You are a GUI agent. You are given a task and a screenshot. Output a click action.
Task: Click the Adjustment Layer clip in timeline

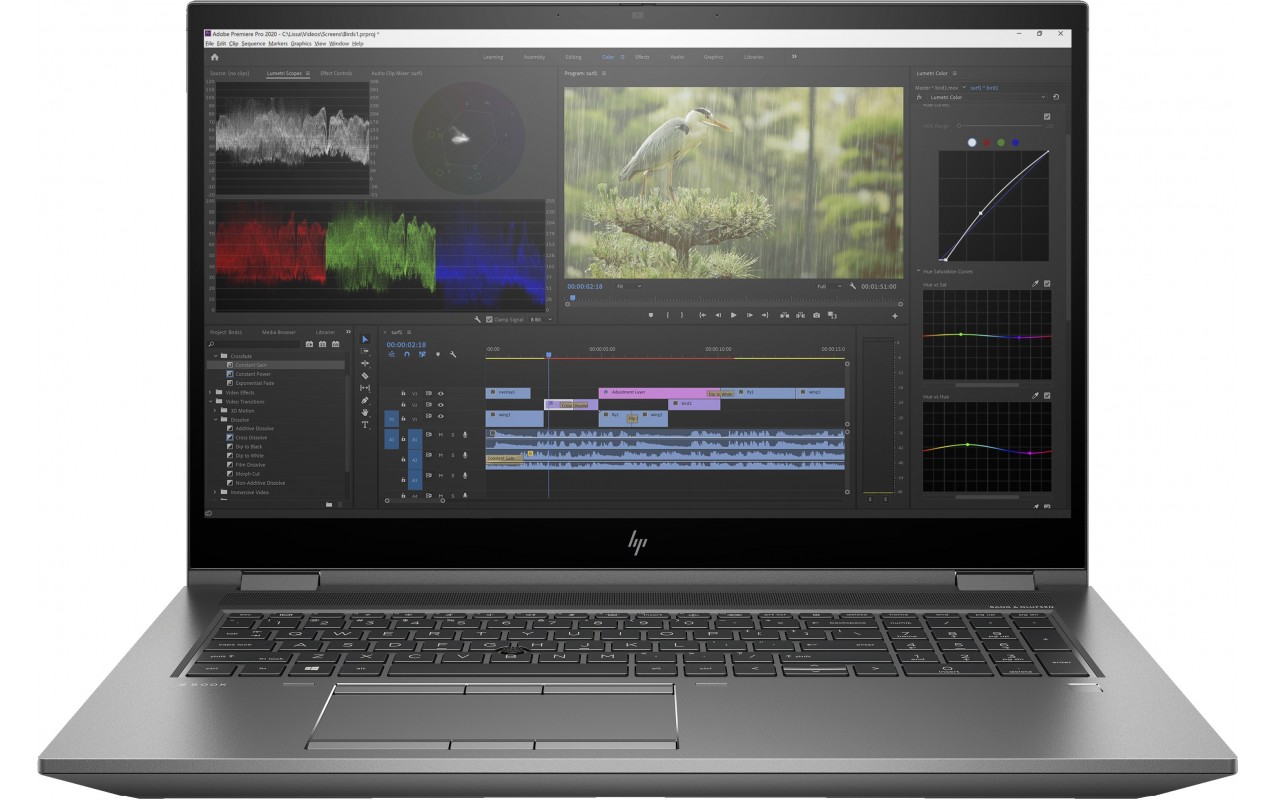click(659, 393)
